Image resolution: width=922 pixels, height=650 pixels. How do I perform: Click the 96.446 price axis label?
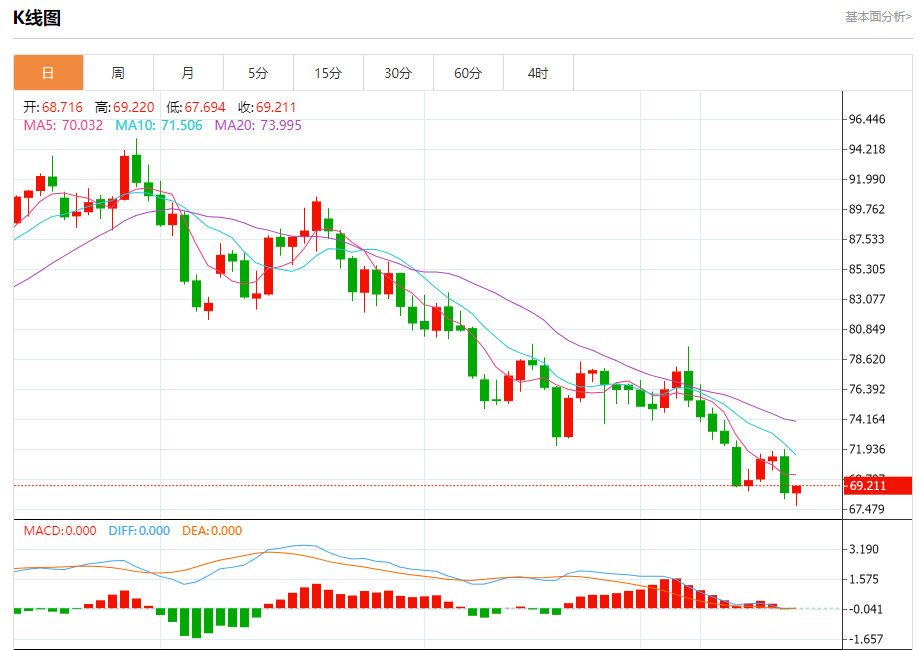[867, 119]
